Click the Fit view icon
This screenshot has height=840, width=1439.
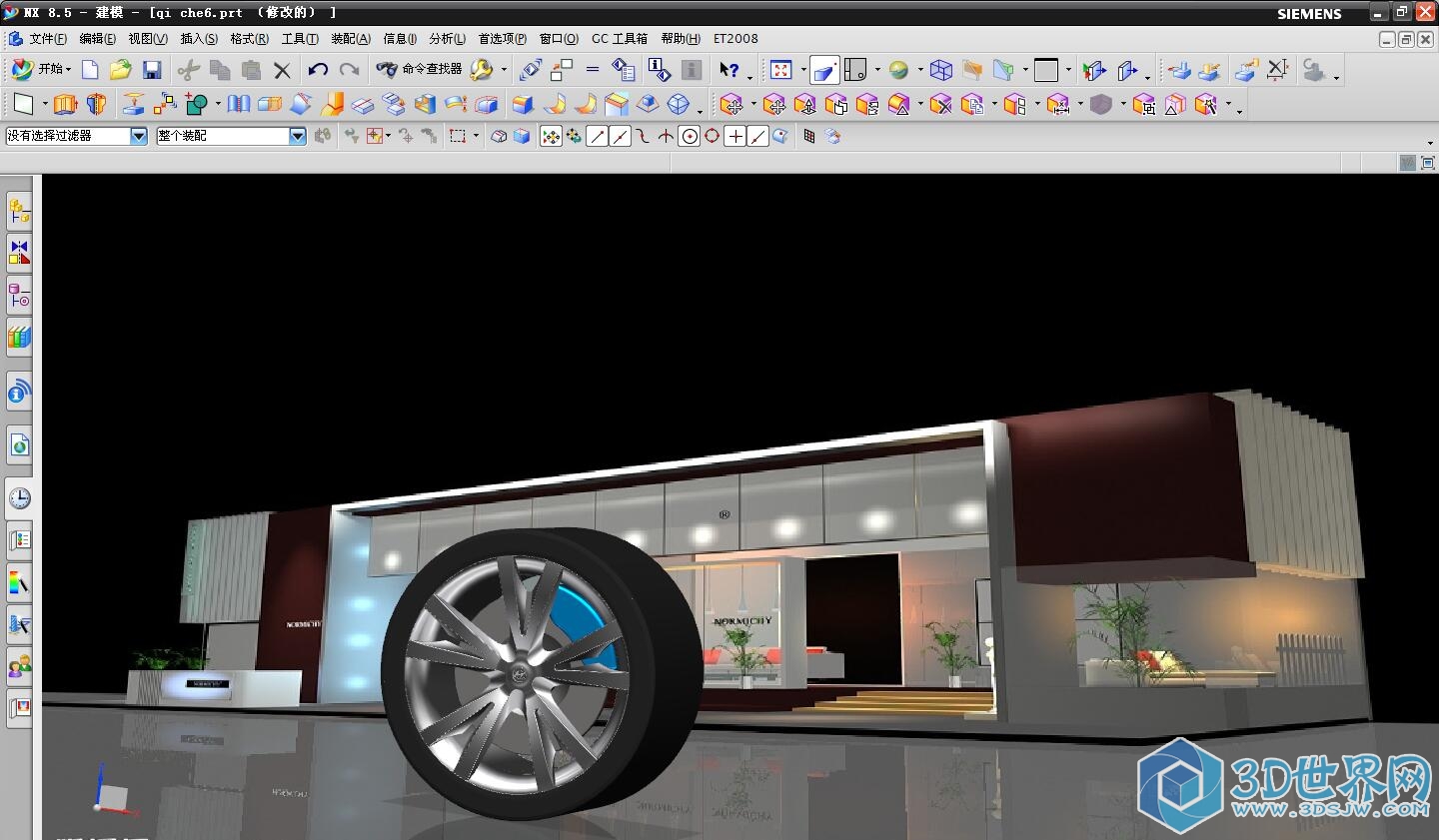tap(781, 70)
